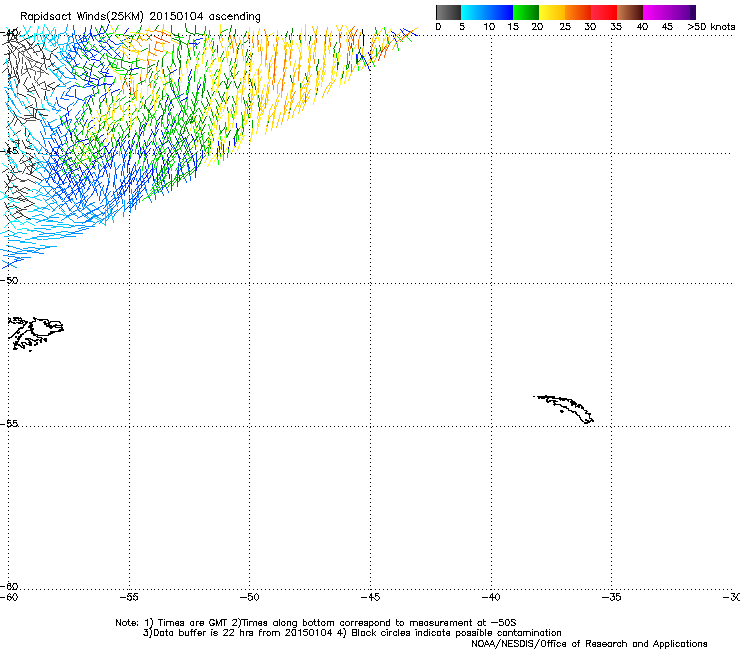Click the green 15-20 knots legend color
Viewport: 740px width, 650px height.
pyautogui.click(x=526, y=12)
